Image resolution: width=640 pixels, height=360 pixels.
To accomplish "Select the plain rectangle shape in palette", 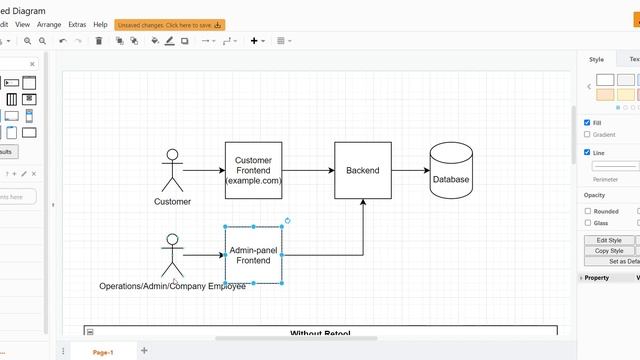I will [29, 133].
